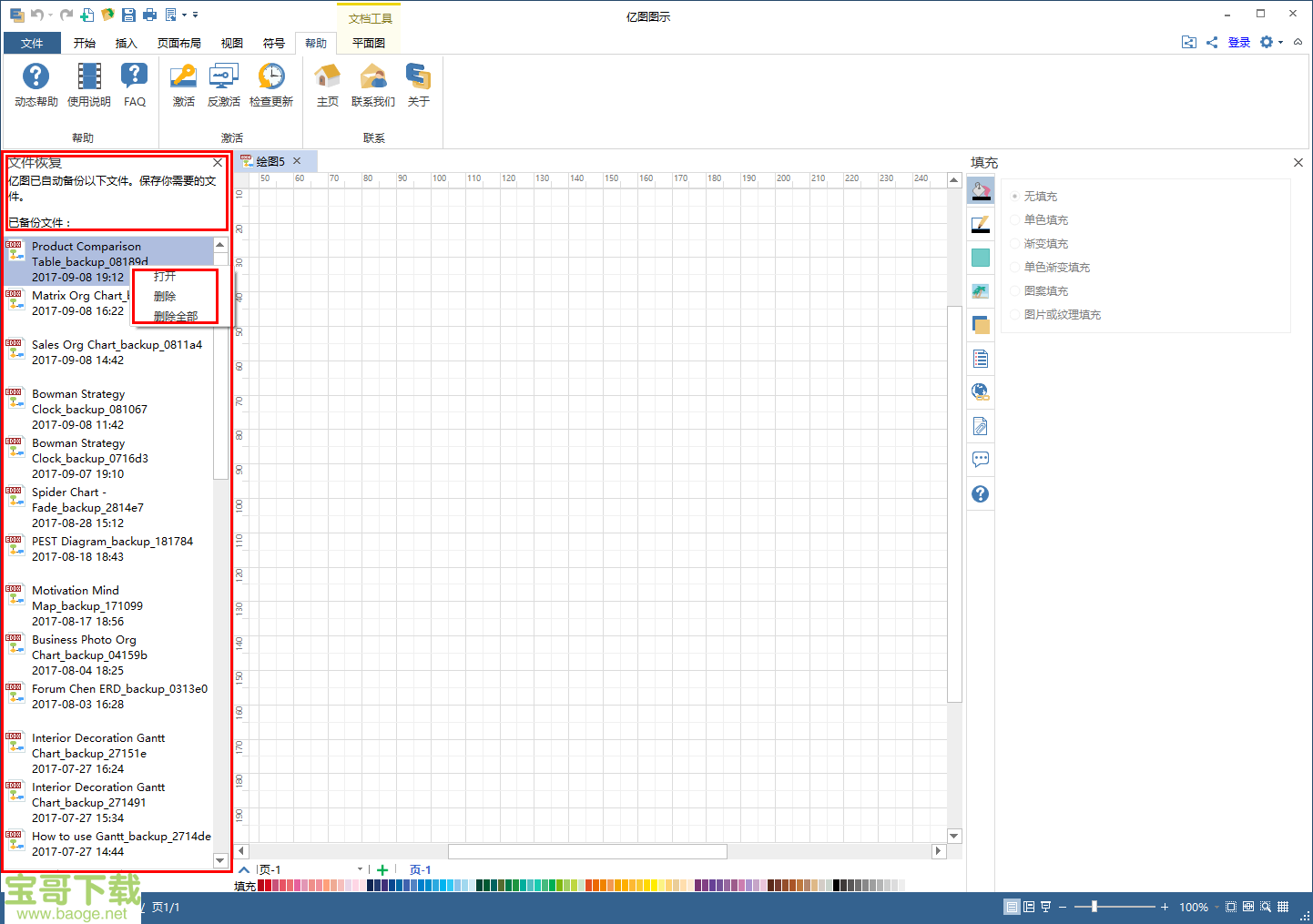Click the 登录 login link
The image size is (1313, 924).
tap(1239, 42)
